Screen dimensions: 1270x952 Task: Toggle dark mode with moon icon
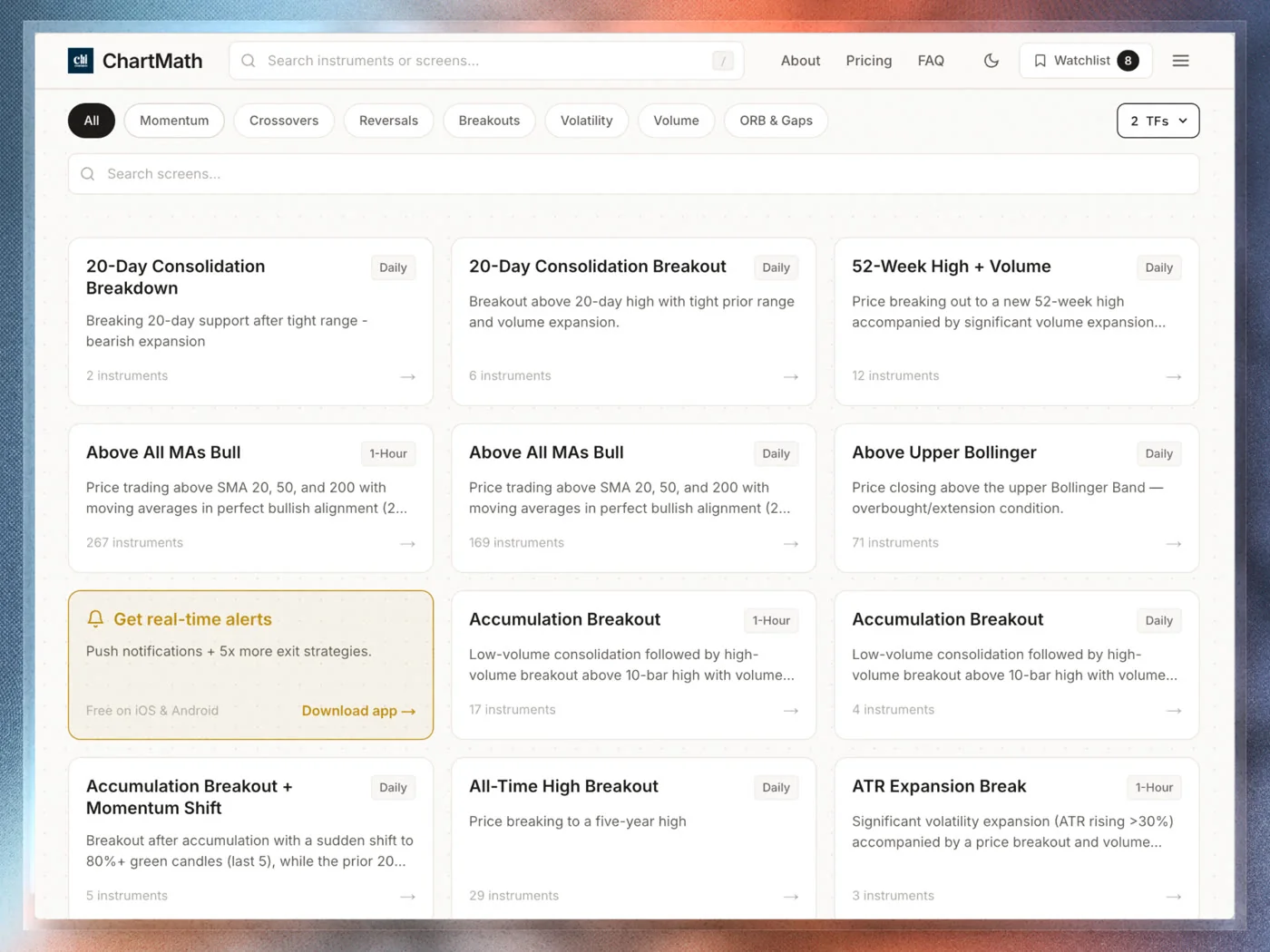[992, 61]
